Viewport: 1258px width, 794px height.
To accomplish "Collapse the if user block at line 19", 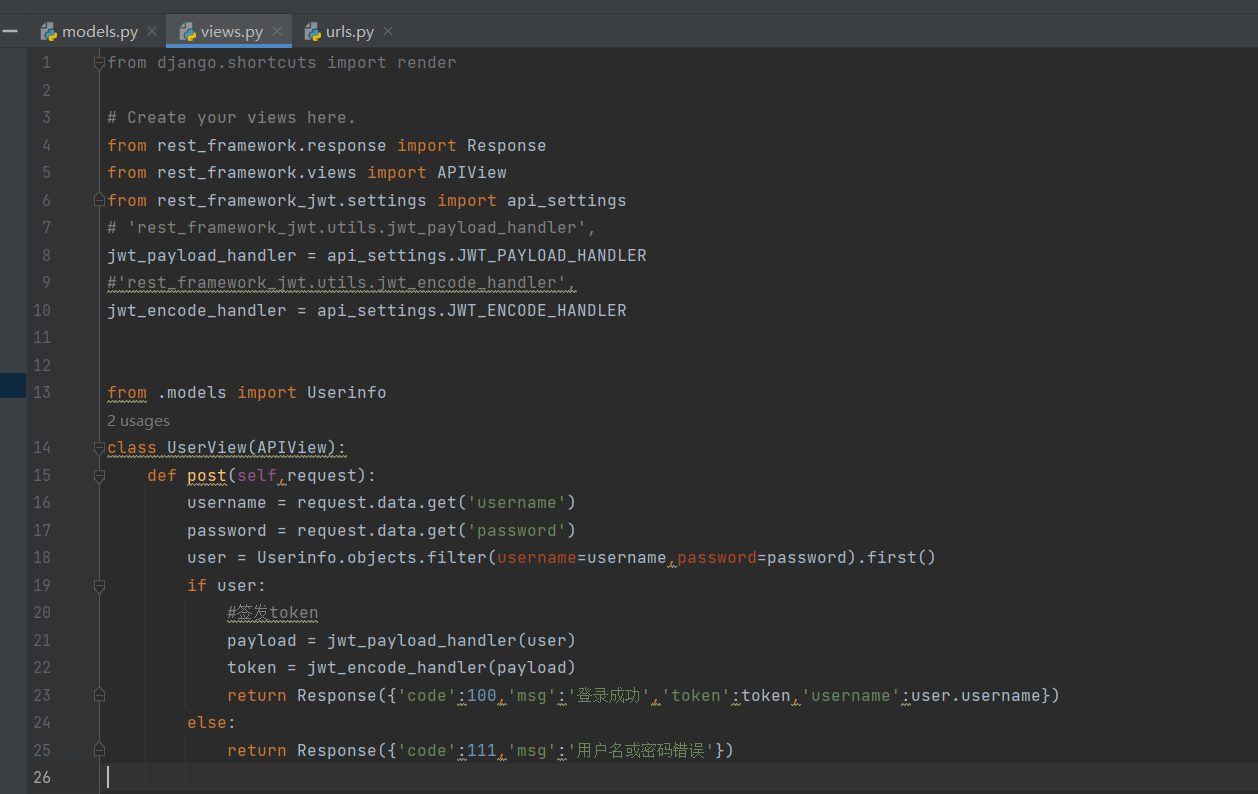I will (x=99, y=586).
